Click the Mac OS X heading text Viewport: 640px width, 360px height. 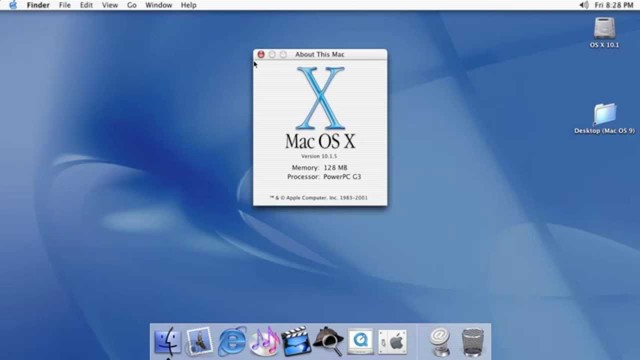[x=320, y=141]
